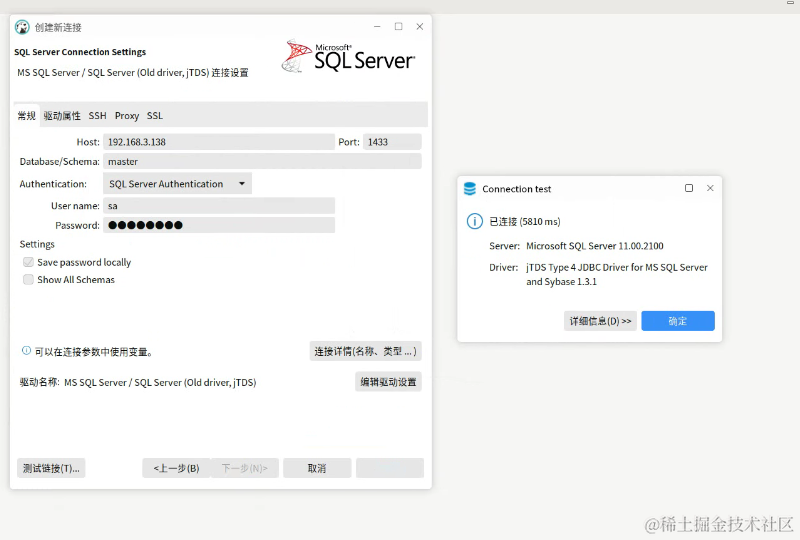The width and height of the screenshot is (800, 540).
Task: Open the SSL tab
Action: tap(155, 116)
